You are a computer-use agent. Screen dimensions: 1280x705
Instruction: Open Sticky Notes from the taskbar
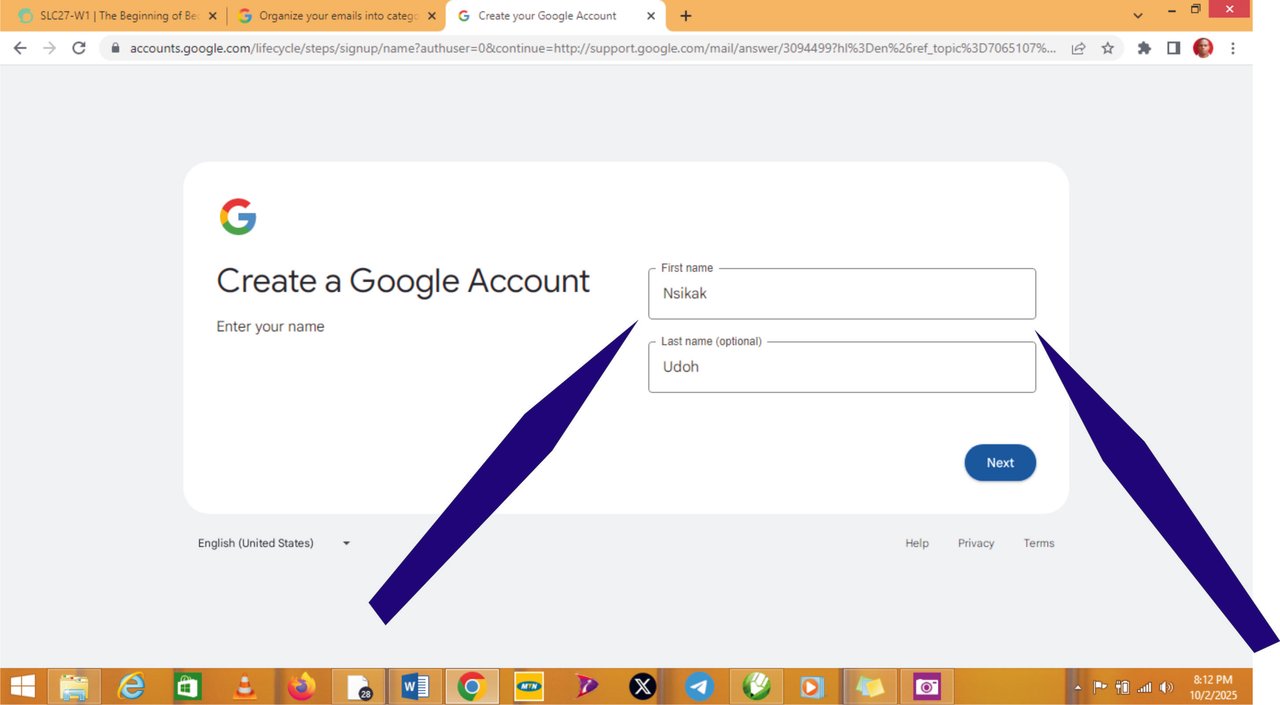pyautogui.click(x=870, y=686)
